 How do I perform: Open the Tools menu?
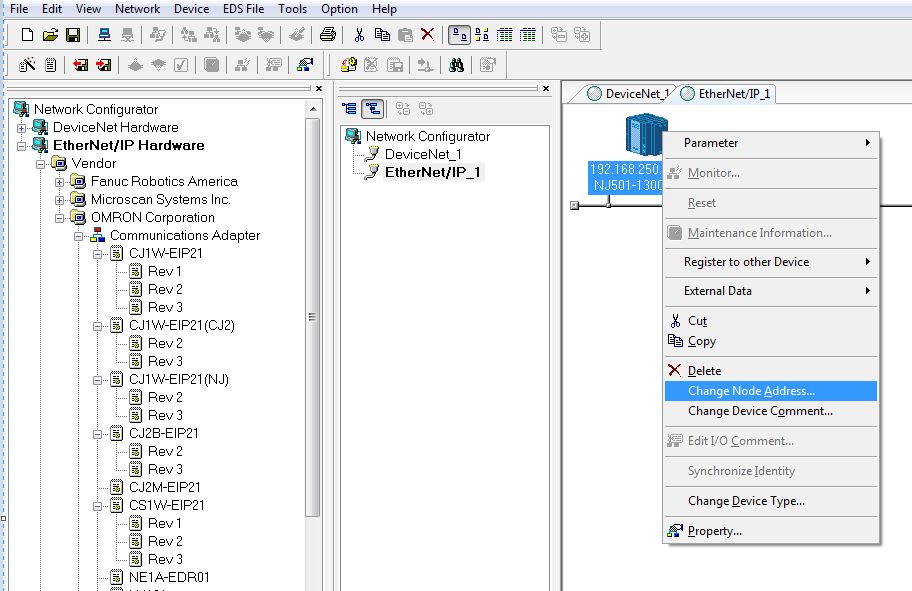tap(292, 9)
